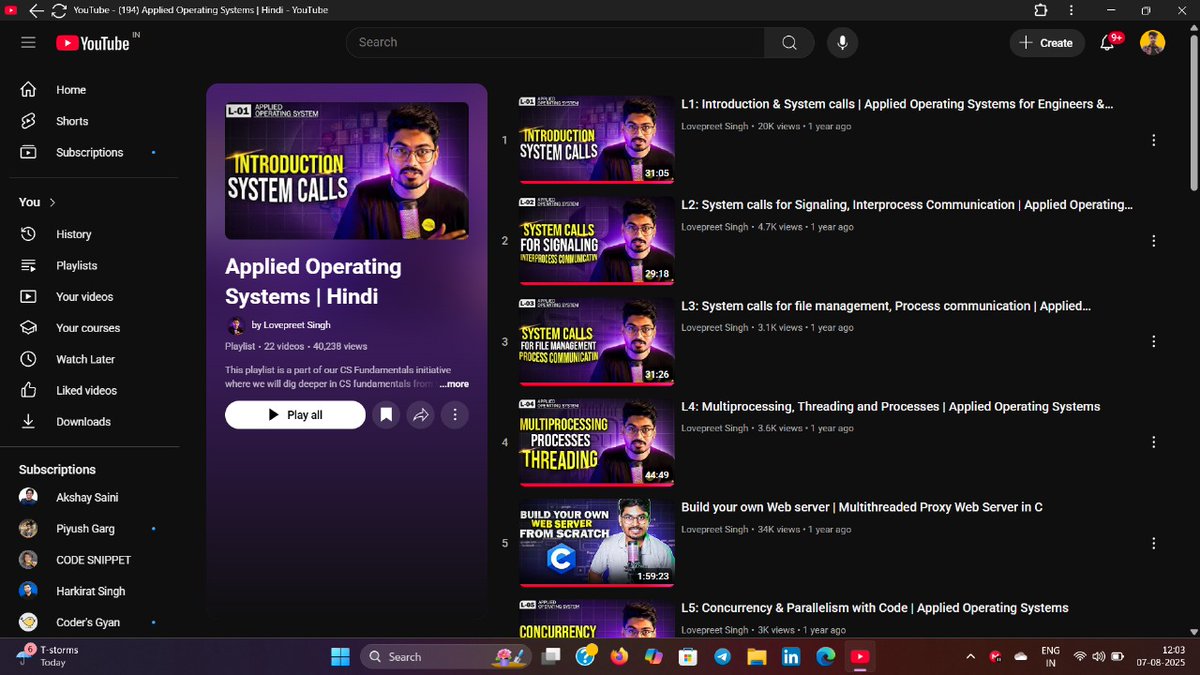Click L4 Multiprocessing, Threading and Processes title
The width and height of the screenshot is (1200, 675).
tap(891, 407)
